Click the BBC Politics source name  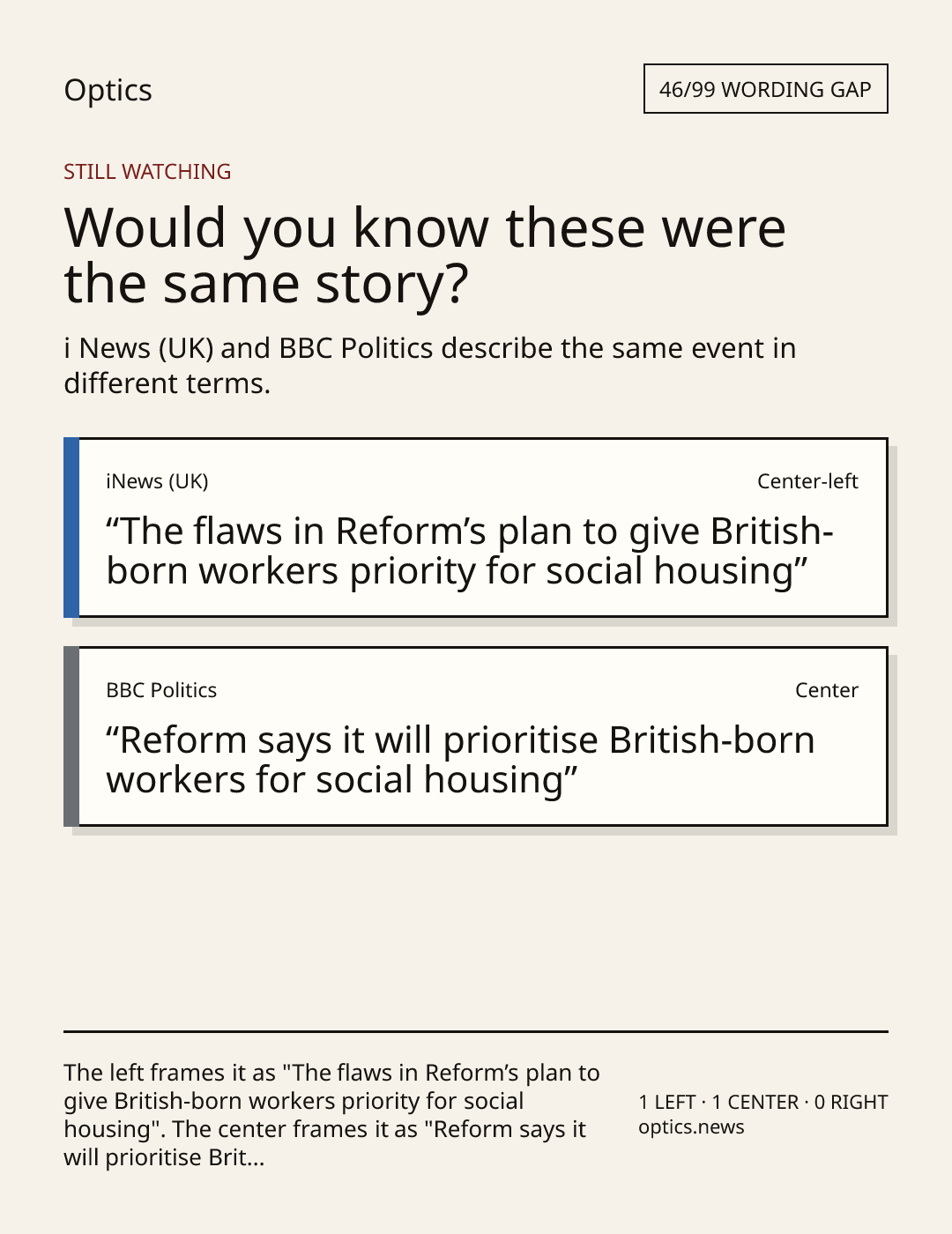point(161,690)
